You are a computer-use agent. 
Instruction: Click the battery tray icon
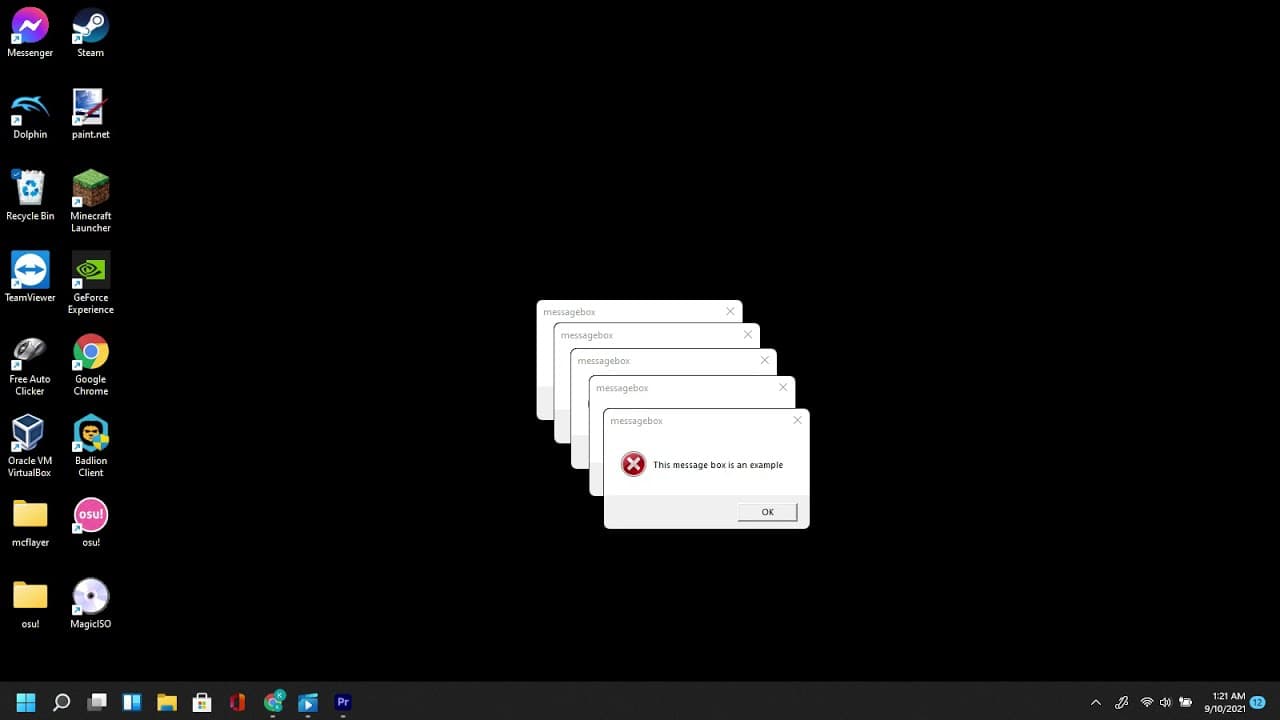point(1186,702)
